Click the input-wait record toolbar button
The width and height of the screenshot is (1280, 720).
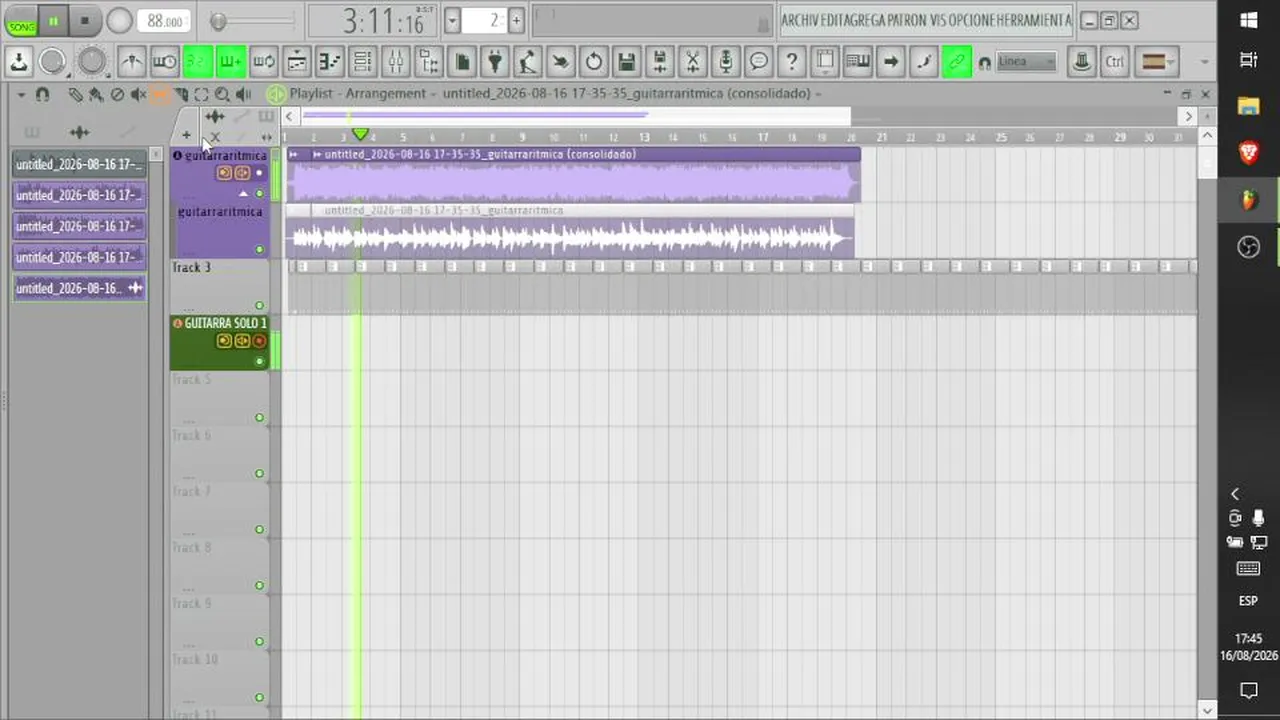(165, 62)
